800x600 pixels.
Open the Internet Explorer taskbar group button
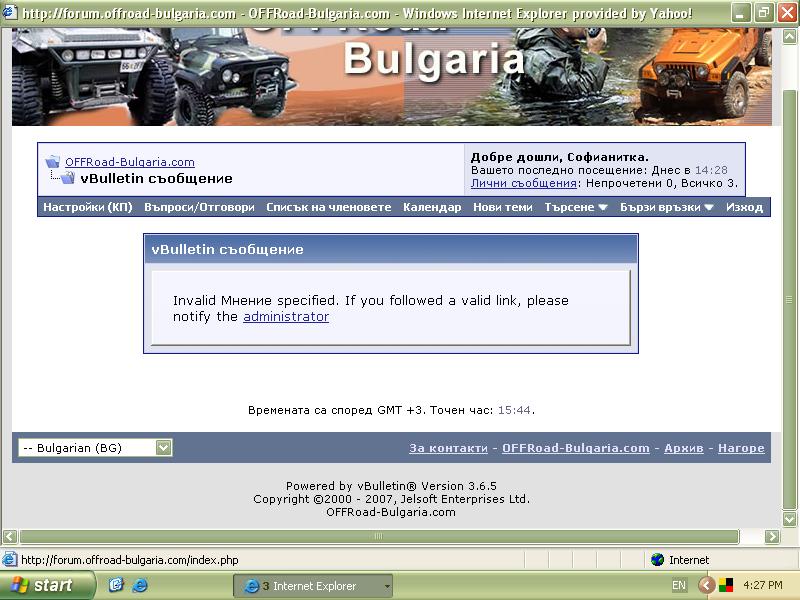click(x=313, y=586)
